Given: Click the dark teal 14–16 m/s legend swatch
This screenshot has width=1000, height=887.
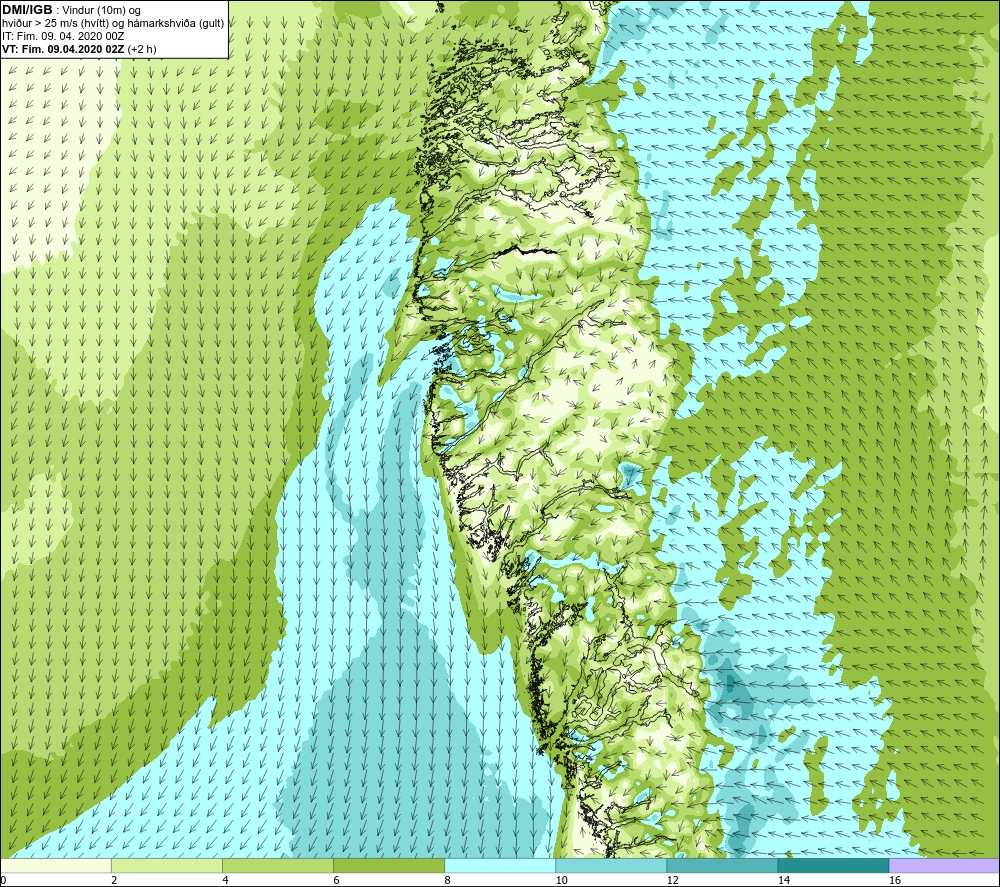Looking at the screenshot, I should 833,866.
